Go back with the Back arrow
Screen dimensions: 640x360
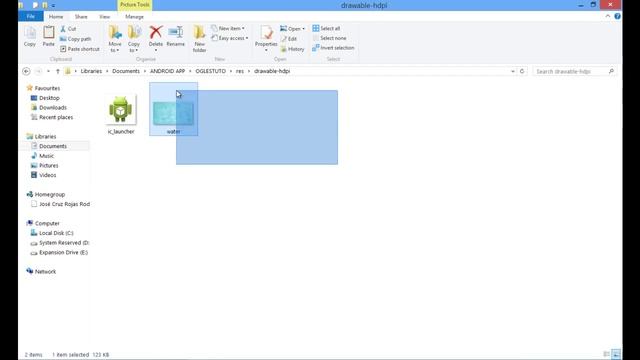[26, 71]
